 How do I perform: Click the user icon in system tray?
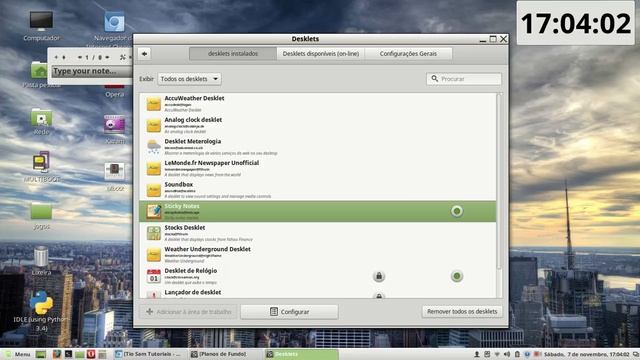(x=476, y=354)
